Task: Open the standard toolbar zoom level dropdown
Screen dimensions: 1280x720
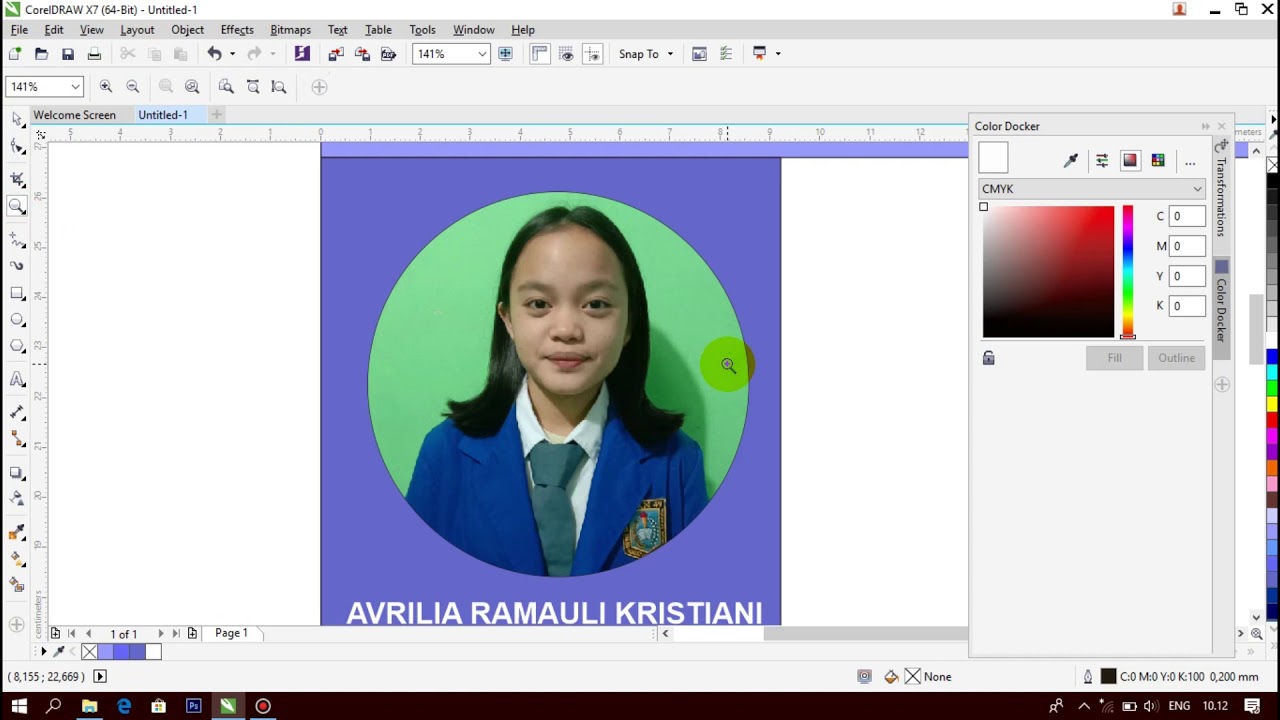Action: tap(481, 54)
